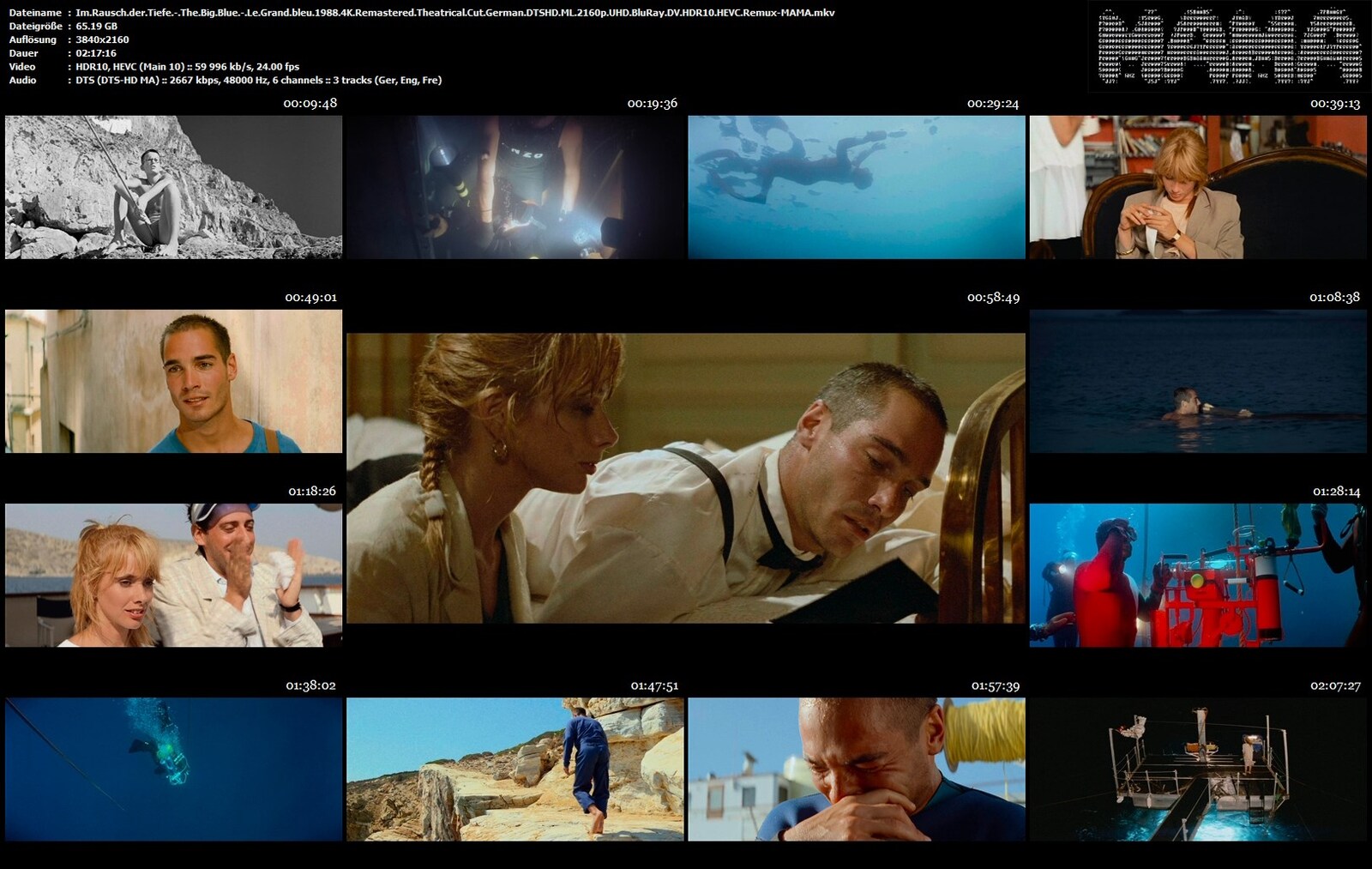Select the timestamp text 01:28:14
1372x869 pixels.
tap(1337, 491)
